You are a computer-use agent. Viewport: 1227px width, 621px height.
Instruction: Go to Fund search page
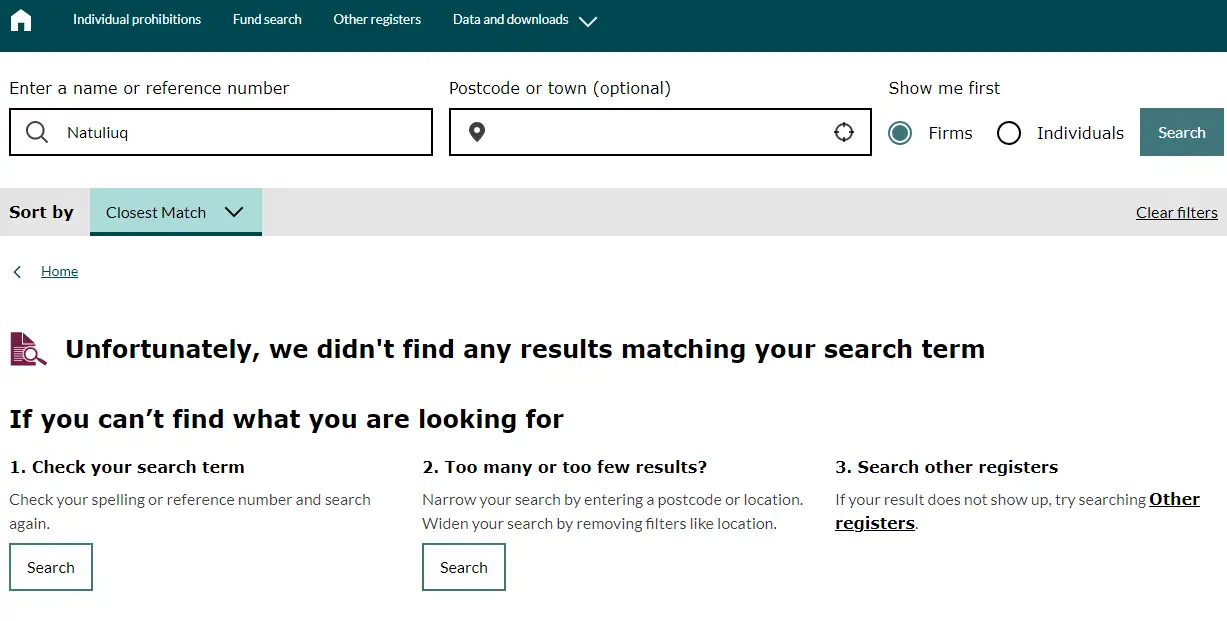point(267,20)
